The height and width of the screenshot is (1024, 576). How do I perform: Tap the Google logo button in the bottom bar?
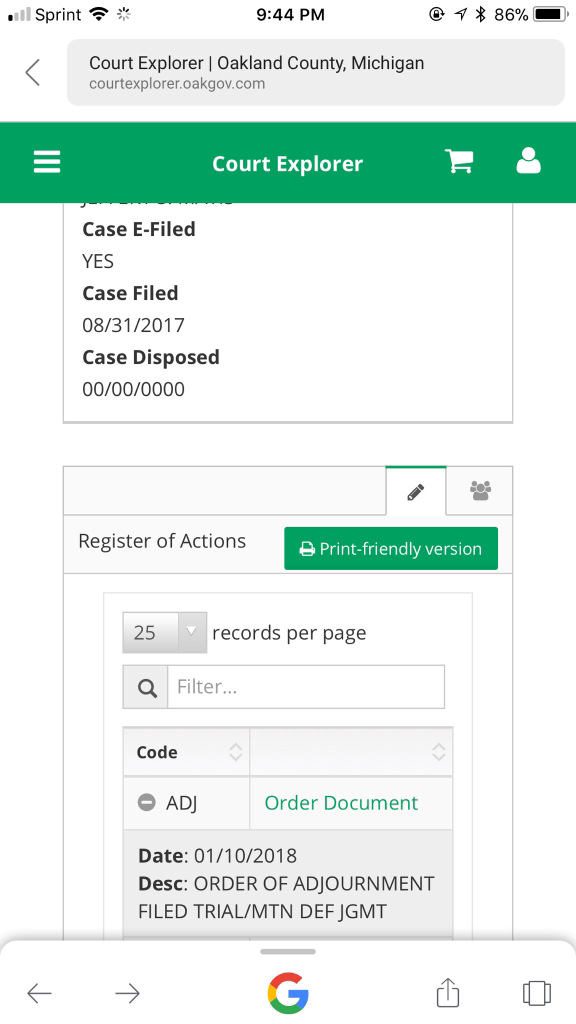click(288, 993)
